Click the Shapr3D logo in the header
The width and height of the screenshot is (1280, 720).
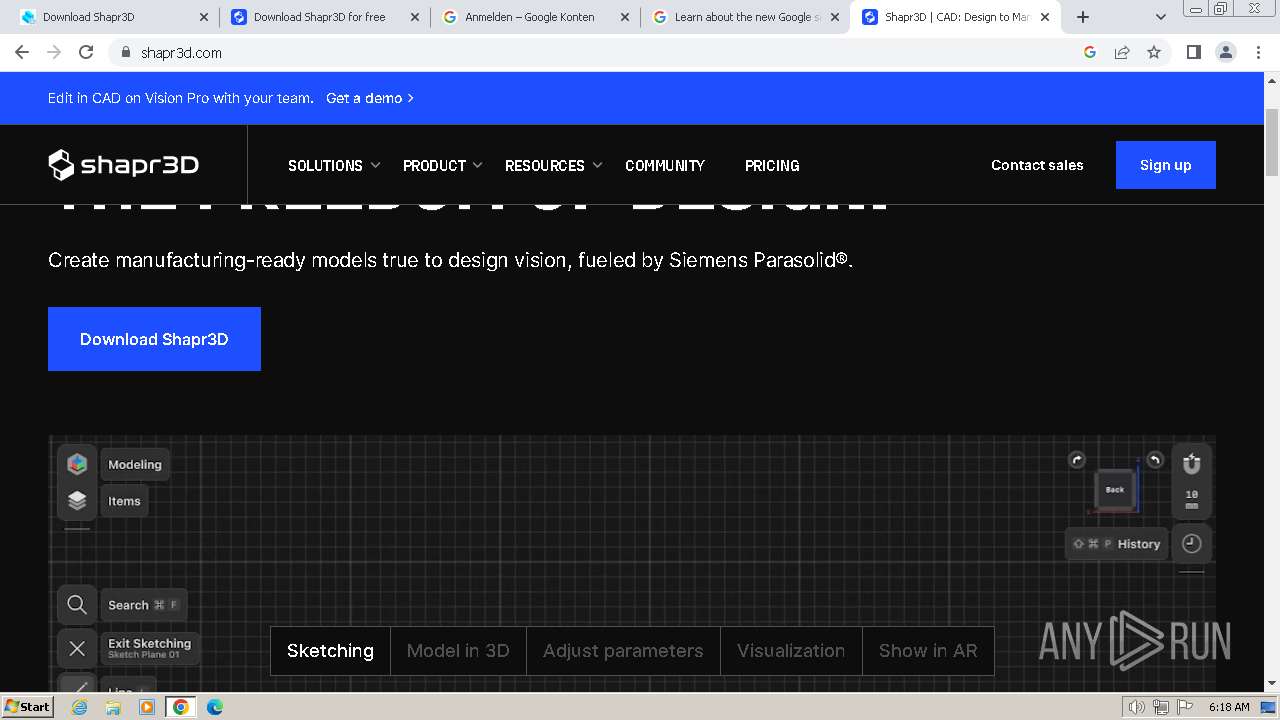pyautogui.click(x=124, y=165)
